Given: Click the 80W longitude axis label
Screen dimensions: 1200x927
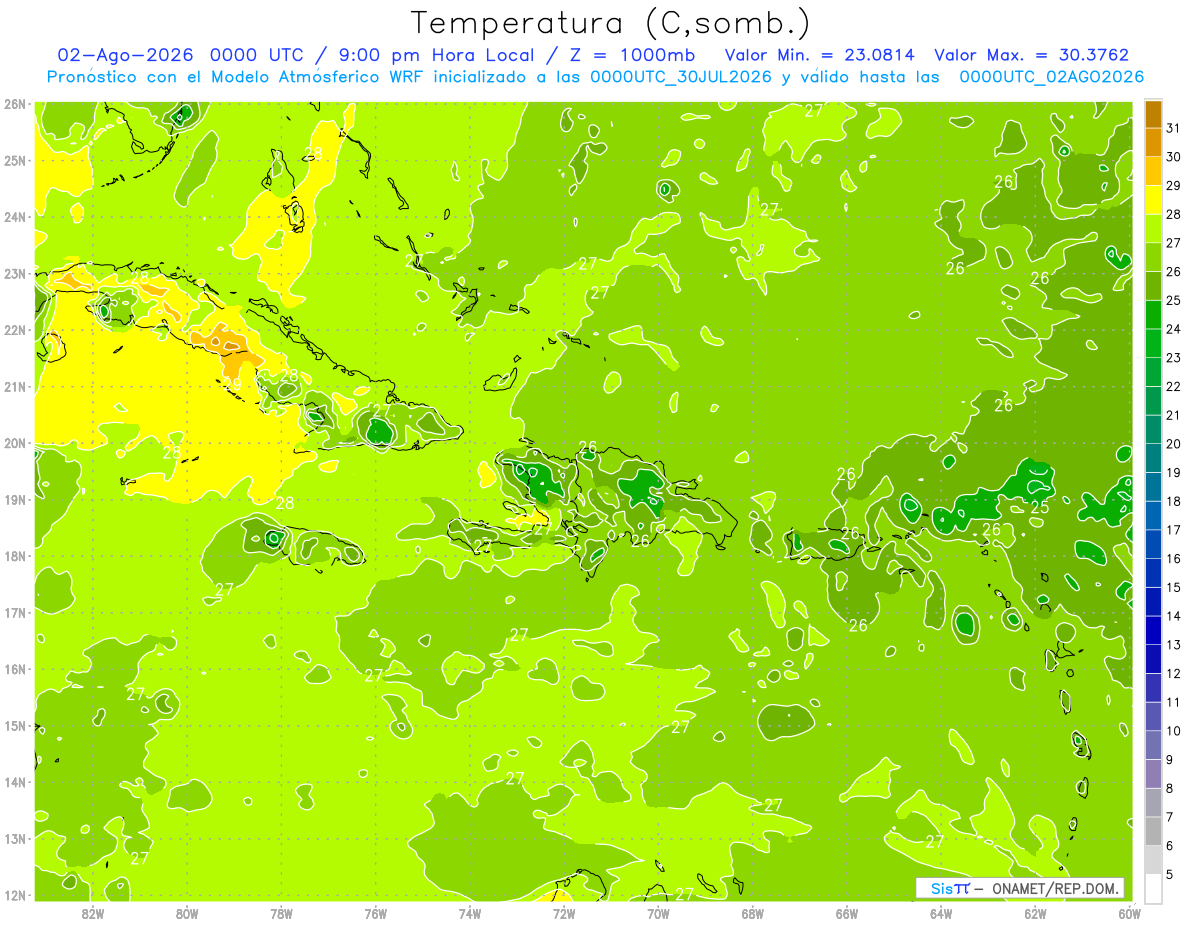Looking at the screenshot, I should pyautogui.click(x=186, y=913).
